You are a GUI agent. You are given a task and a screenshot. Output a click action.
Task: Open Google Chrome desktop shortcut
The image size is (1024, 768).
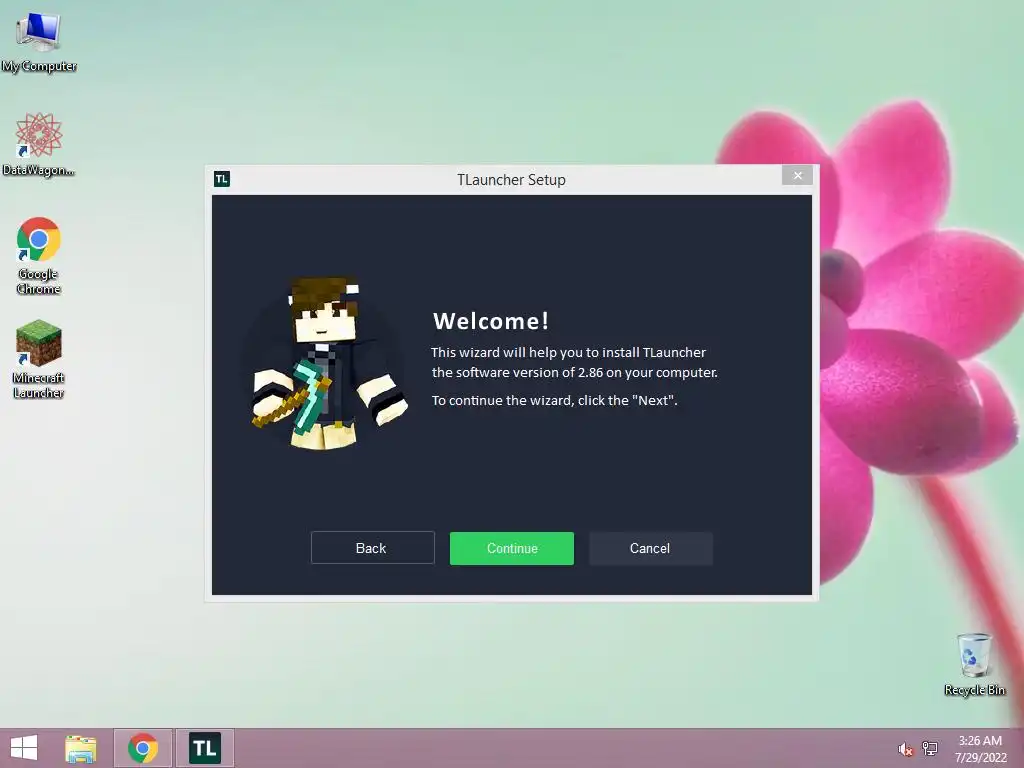click(39, 255)
